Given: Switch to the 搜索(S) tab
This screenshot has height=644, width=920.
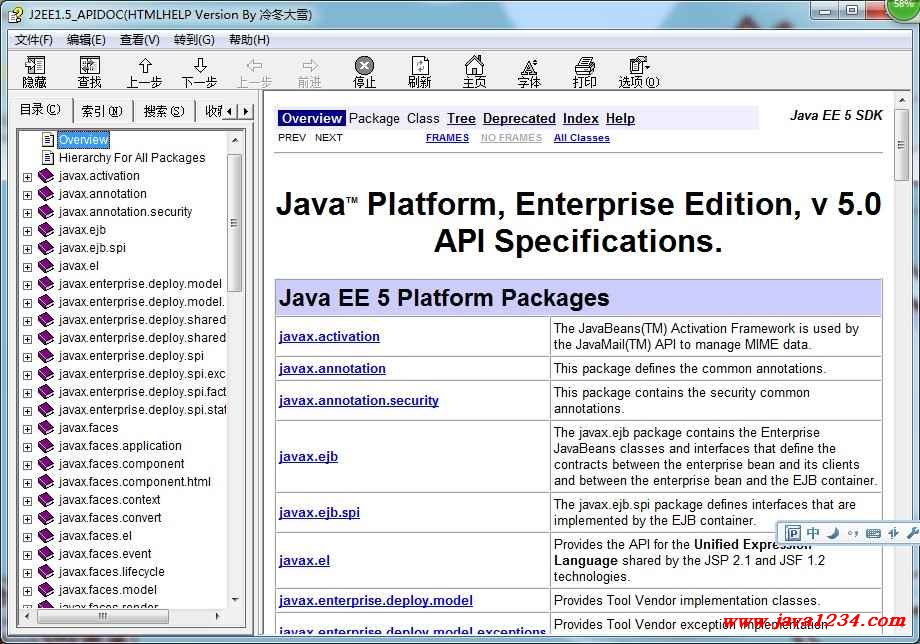Looking at the screenshot, I should (x=164, y=111).
